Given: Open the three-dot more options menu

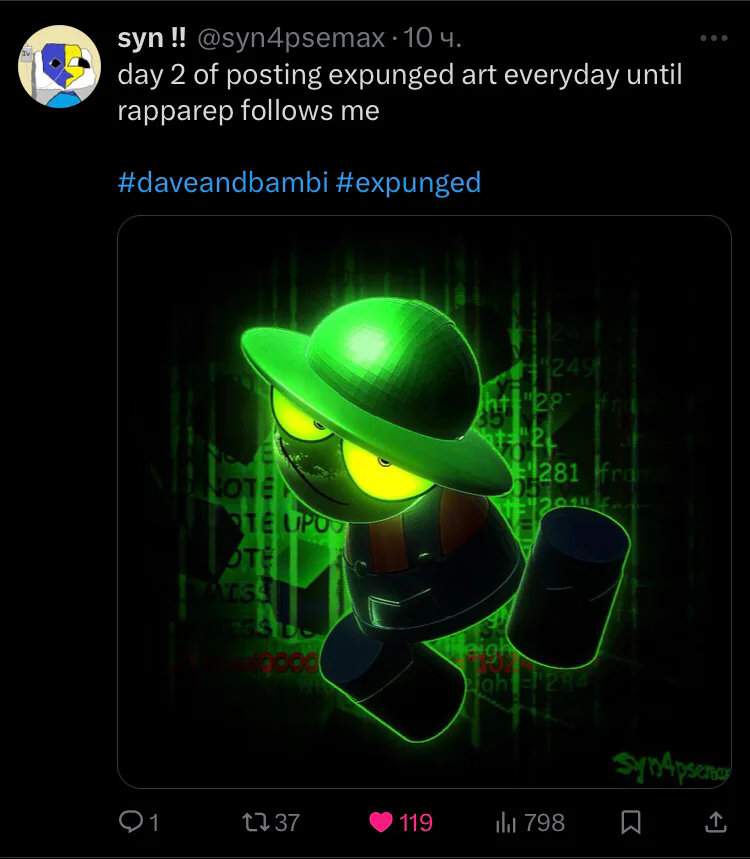Looking at the screenshot, I should pyautogui.click(x=714, y=38).
